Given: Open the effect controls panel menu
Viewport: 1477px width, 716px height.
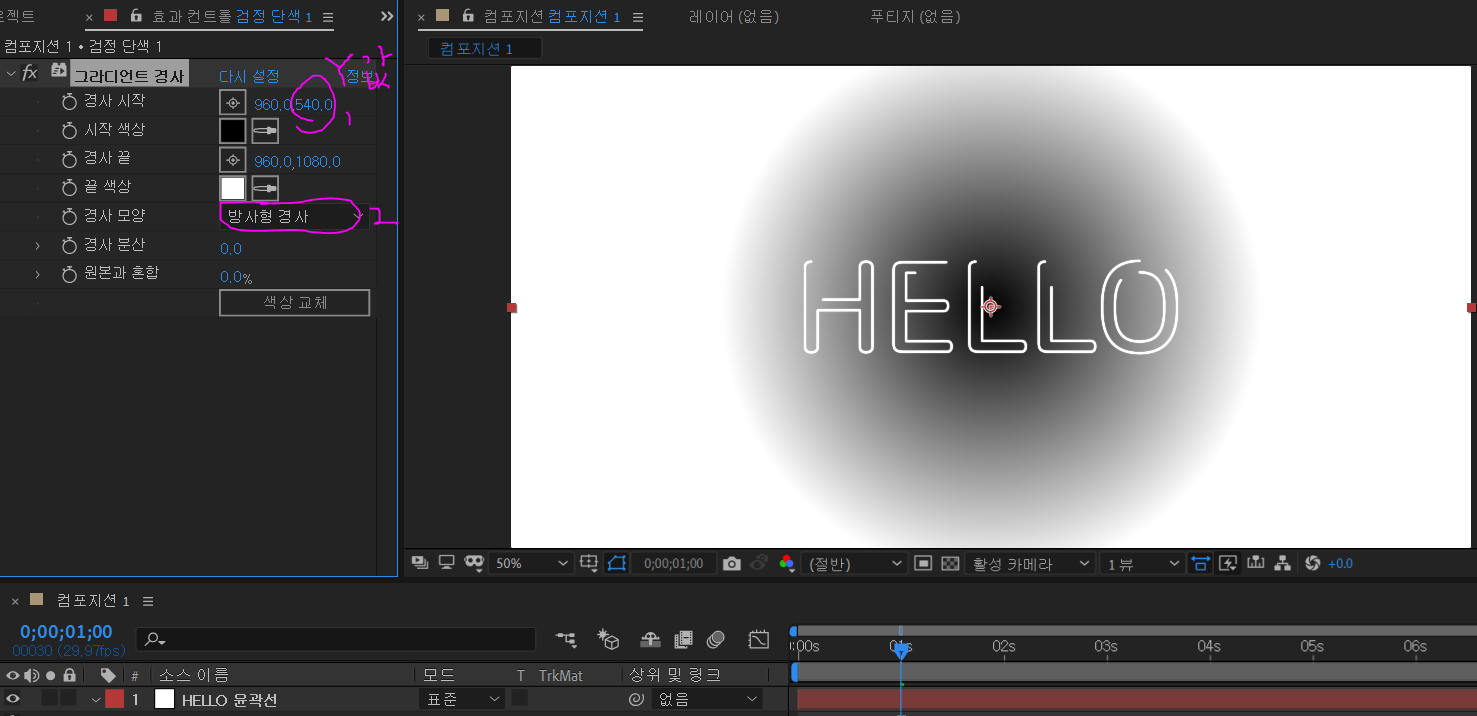Looking at the screenshot, I should (x=328, y=17).
